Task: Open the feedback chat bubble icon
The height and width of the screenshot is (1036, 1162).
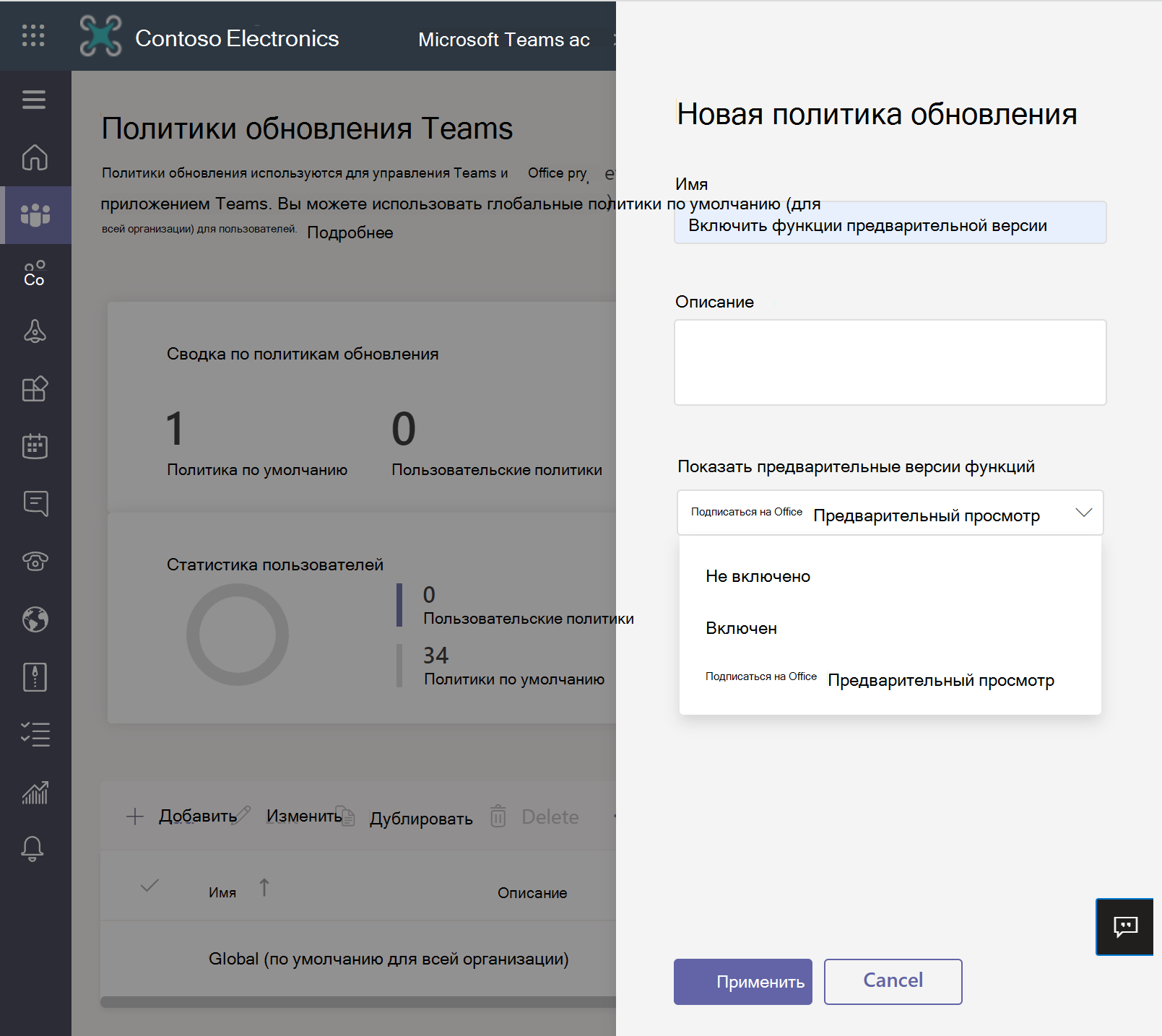Action: [1125, 927]
